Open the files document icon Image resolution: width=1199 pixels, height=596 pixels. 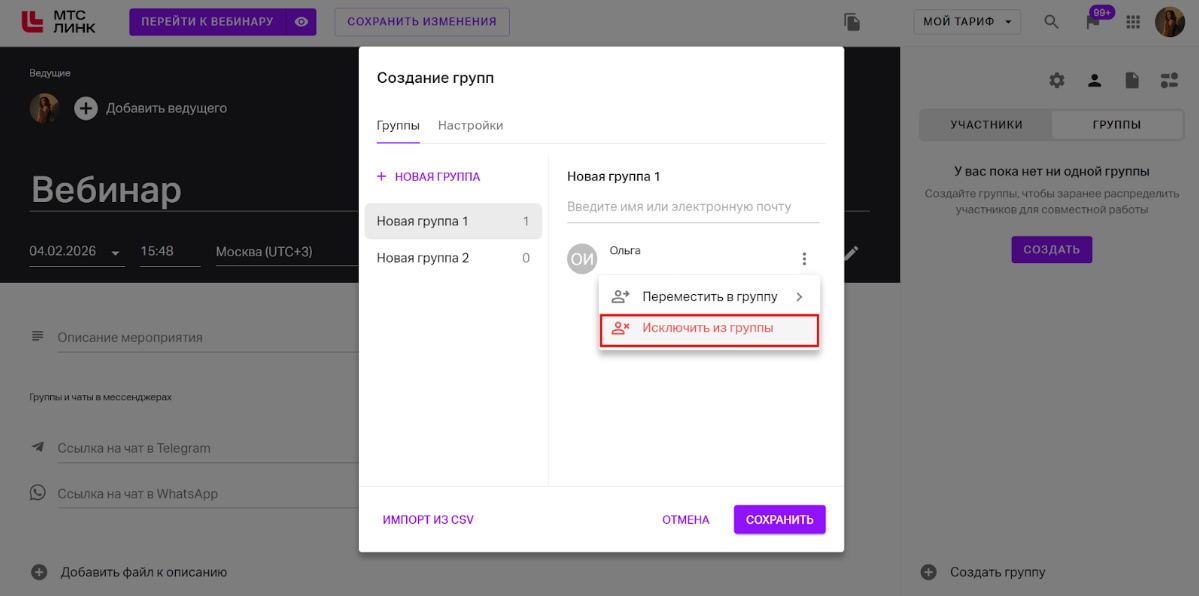pos(1132,80)
